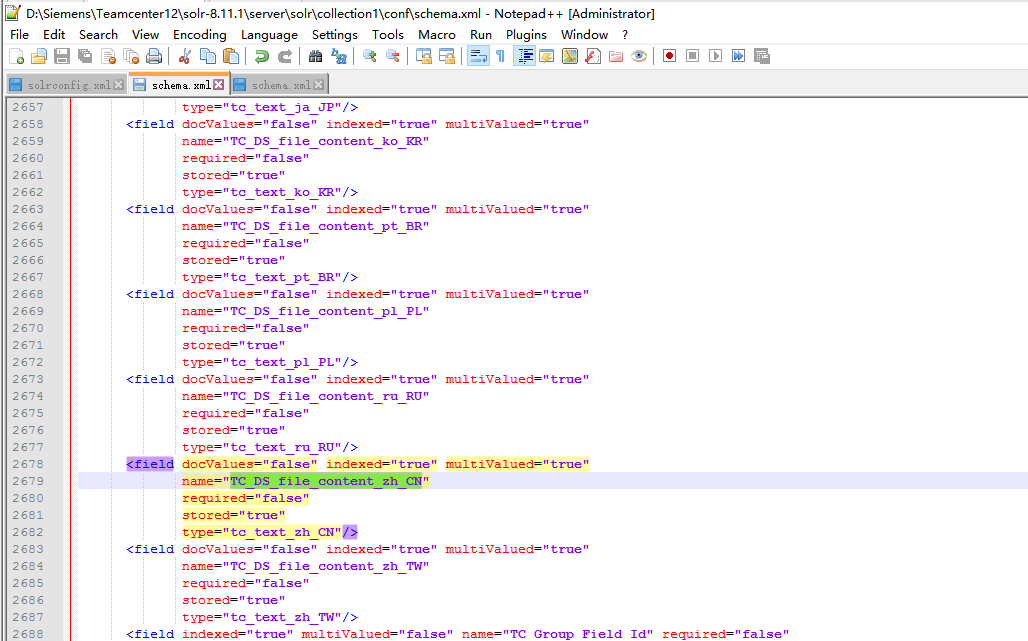Start macro recording with the red dot
The width and height of the screenshot is (1028, 641).
[x=669, y=56]
